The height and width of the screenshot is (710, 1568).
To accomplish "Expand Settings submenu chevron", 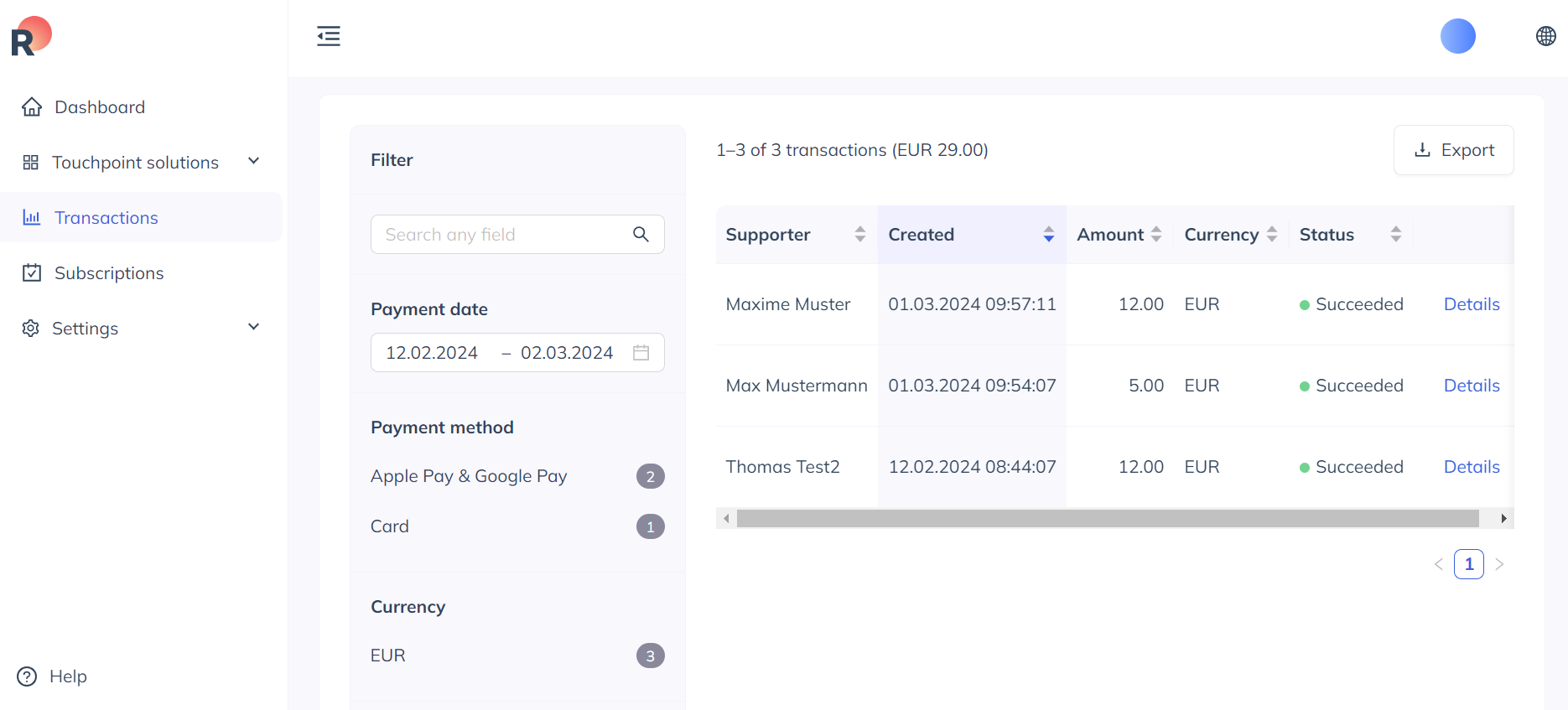I will 254,327.
